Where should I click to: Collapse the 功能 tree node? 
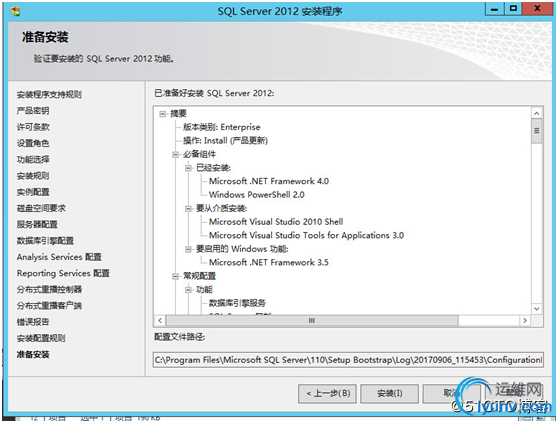point(188,290)
